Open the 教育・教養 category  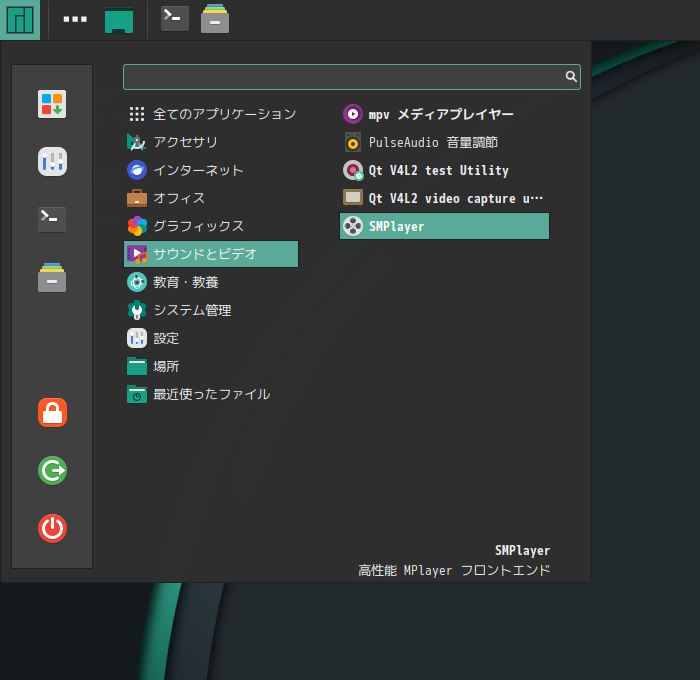click(211, 282)
